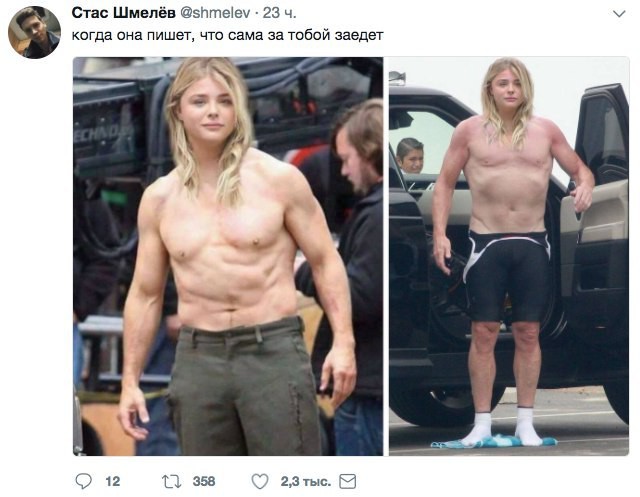Viewport: 640px width, 497px height.
Task: Reply to the tweet via speech bubble icon
Action: tap(84, 481)
